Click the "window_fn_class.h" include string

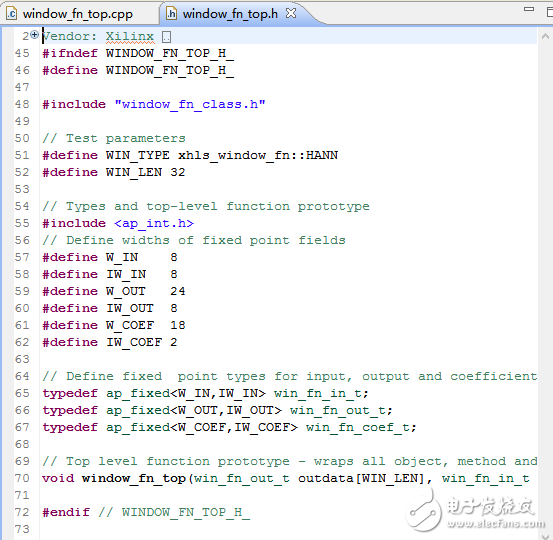click(190, 104)
